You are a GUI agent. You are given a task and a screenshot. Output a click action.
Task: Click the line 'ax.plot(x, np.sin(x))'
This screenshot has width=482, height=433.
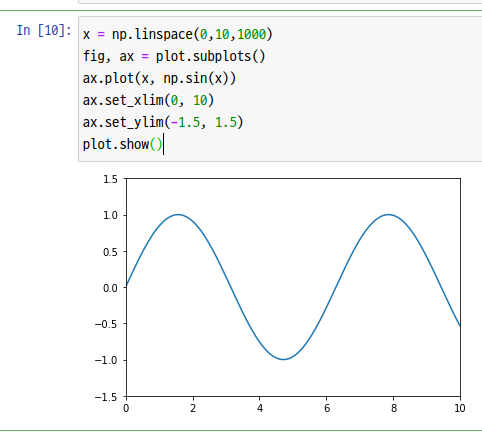pyautogui.click(x=159, y=78)
